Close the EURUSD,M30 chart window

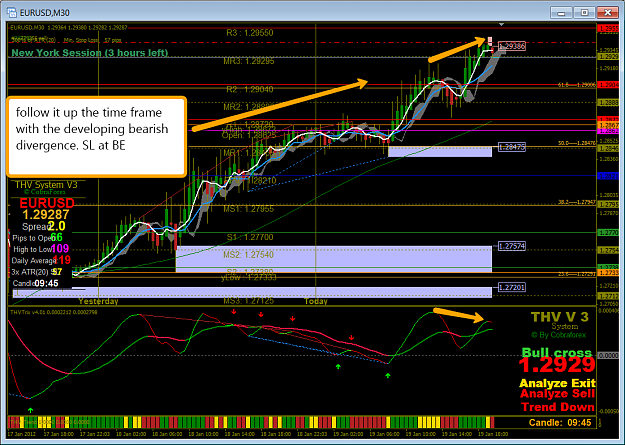click(607, 13)
